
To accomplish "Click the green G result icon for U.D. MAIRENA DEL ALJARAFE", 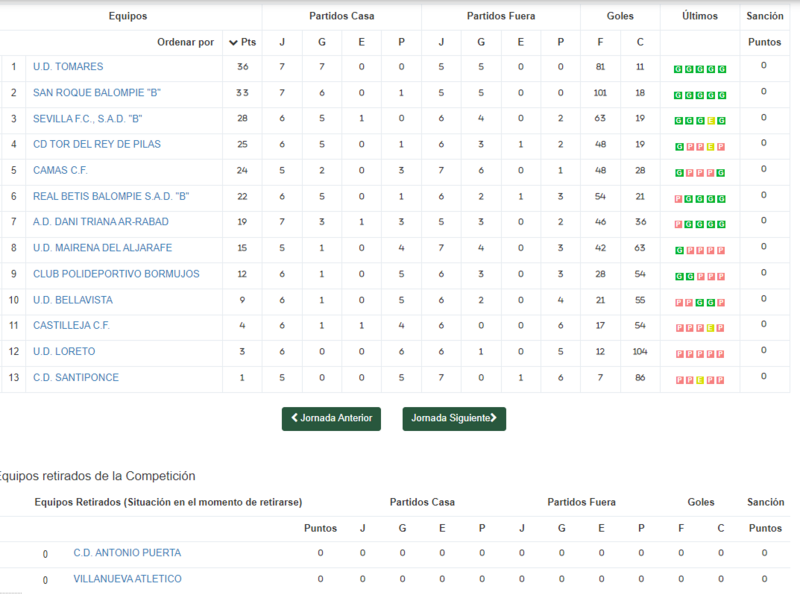I will pyautogui.click(x=679, y=251).
